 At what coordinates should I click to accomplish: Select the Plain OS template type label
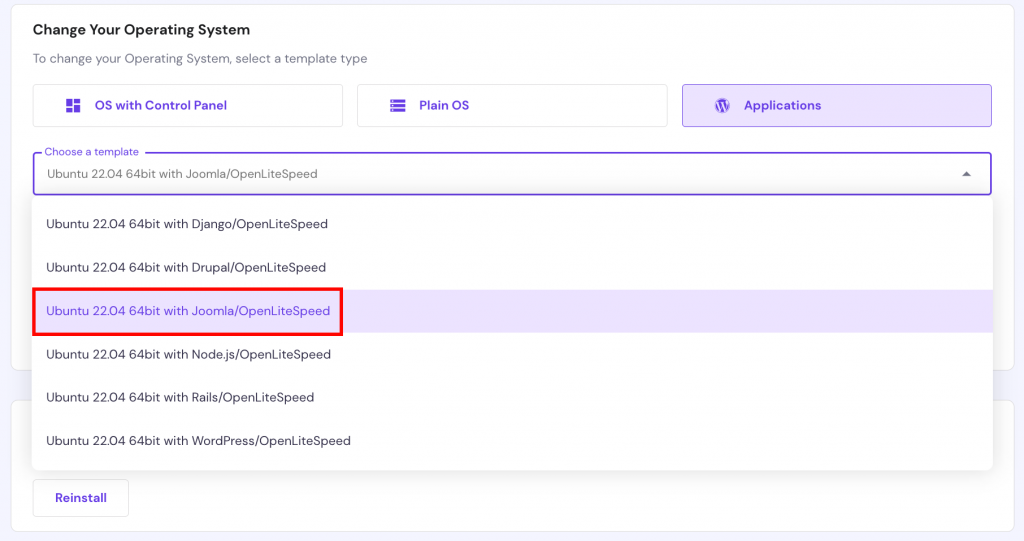[x=443, y=106]
